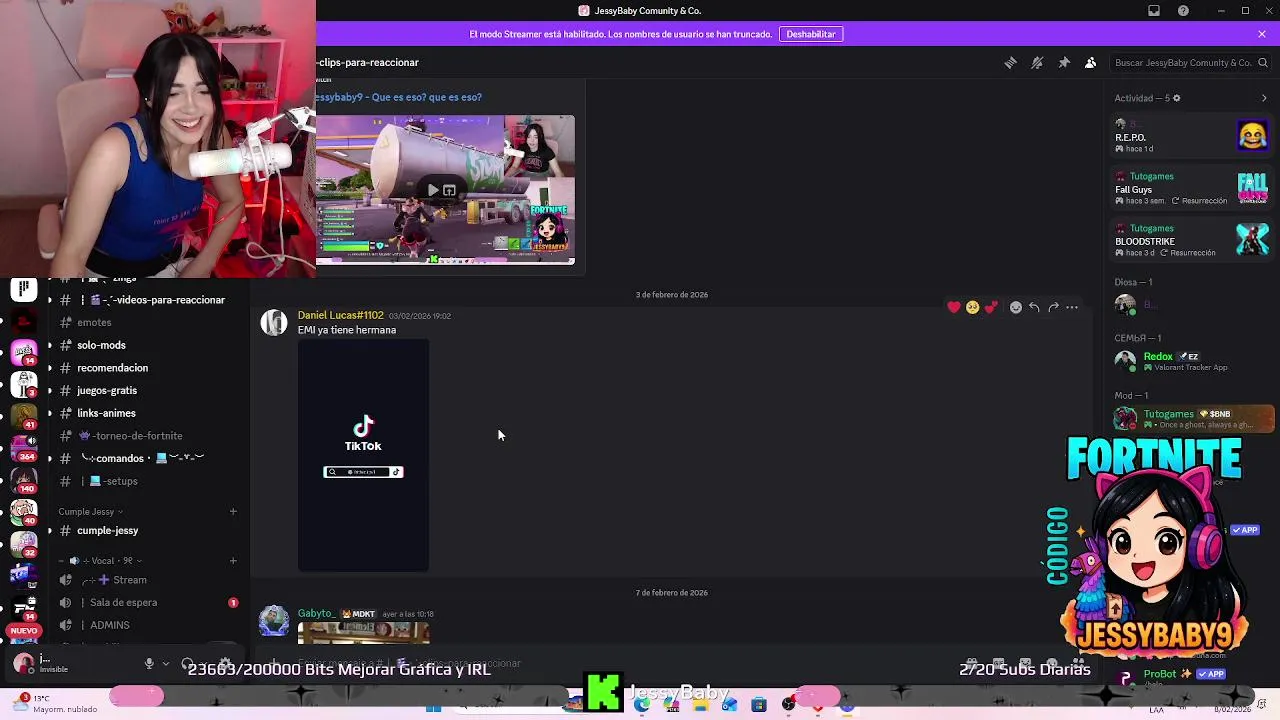The image size is (1280, 720).
Task: Open Gabyto_ avatar
Action: [274, 621]
